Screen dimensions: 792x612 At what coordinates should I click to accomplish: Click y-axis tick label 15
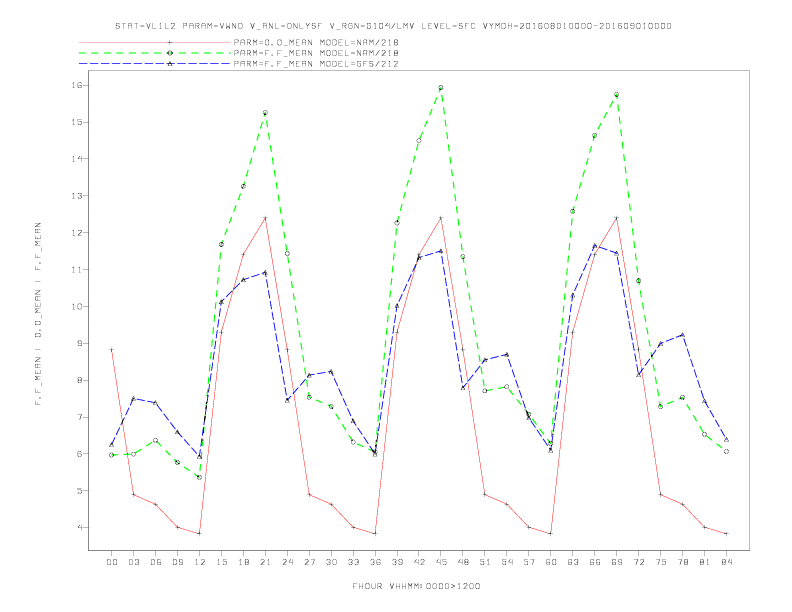click(77, 122)
